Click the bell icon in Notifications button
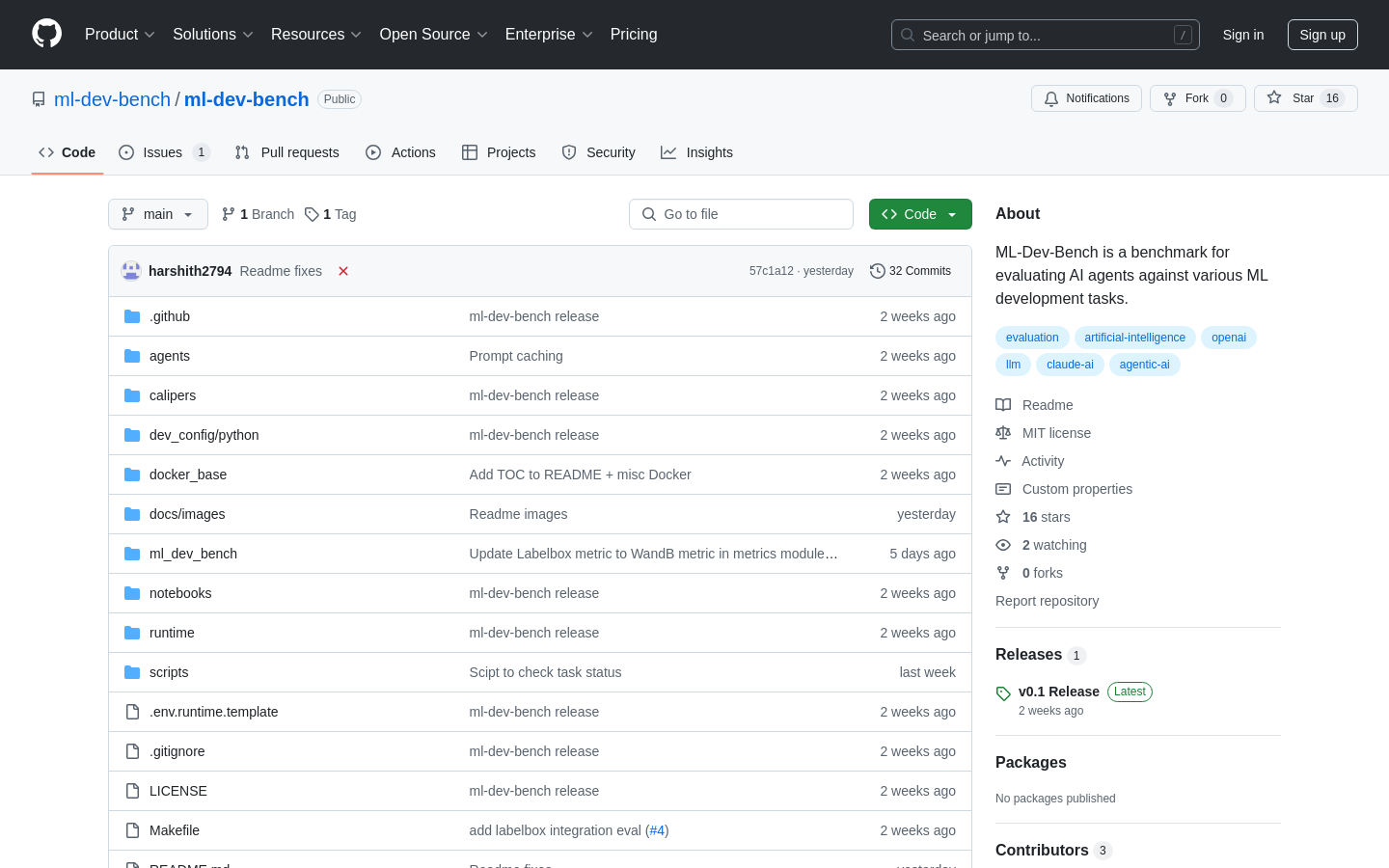Image resolution: width=1389 pixels, height=868 pixels. click(1051, 98)
